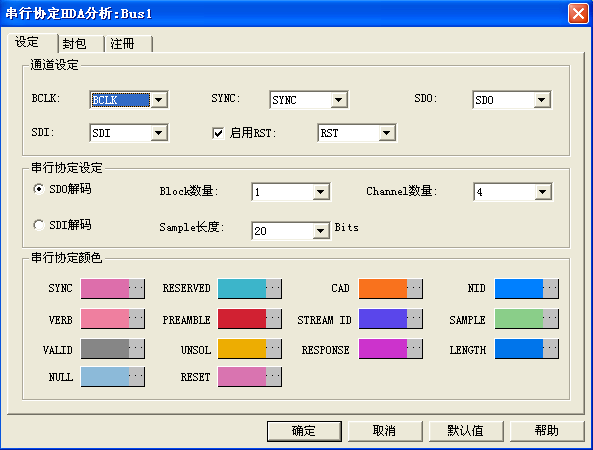Click the 默认值 button
Viewport: 593px width, 450px height.
click(x=466, y=431)
